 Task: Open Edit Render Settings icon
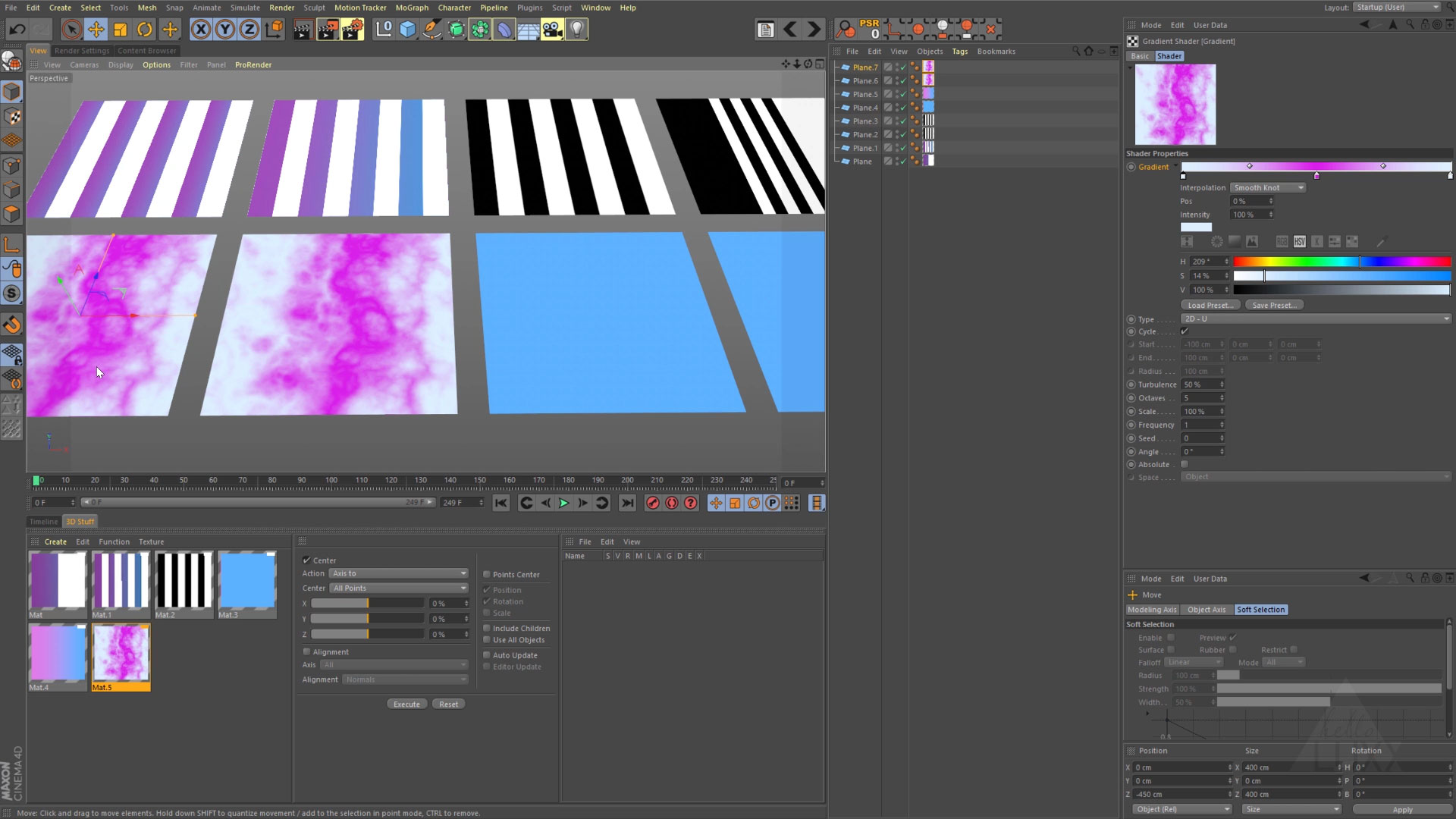tap(352, 30)
